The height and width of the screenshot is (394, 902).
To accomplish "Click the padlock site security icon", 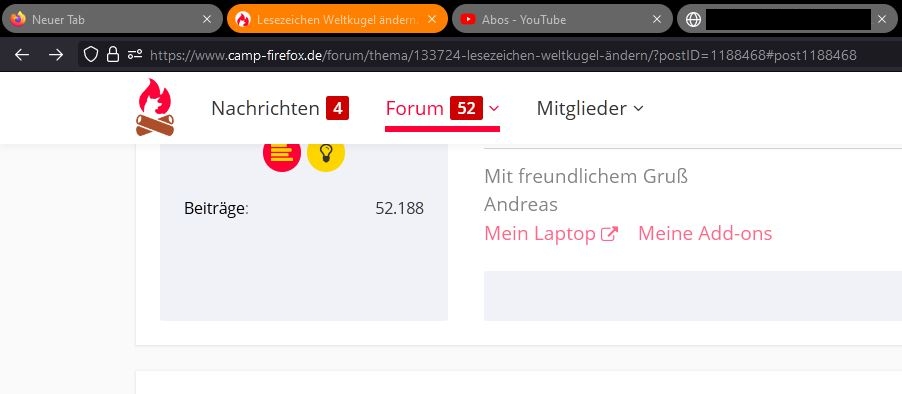I will point(113,55).
